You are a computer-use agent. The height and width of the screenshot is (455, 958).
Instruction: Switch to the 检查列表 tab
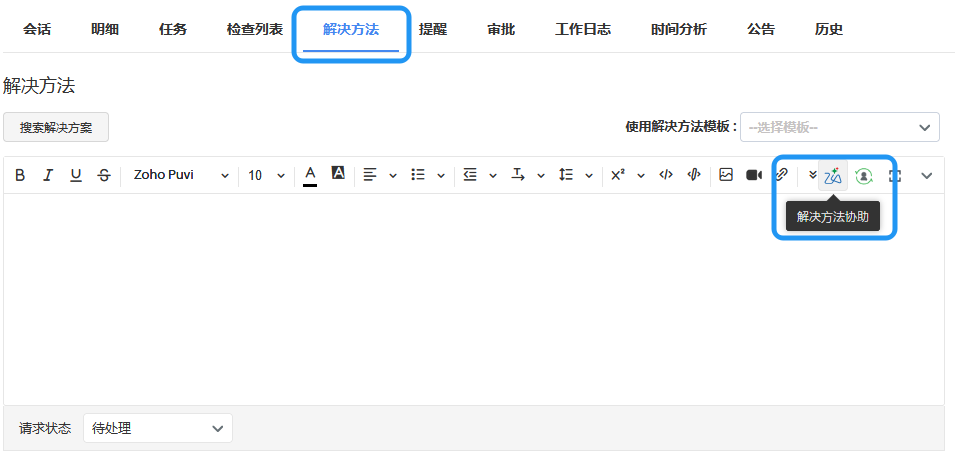pyautogui.click(x=254, y=29)
